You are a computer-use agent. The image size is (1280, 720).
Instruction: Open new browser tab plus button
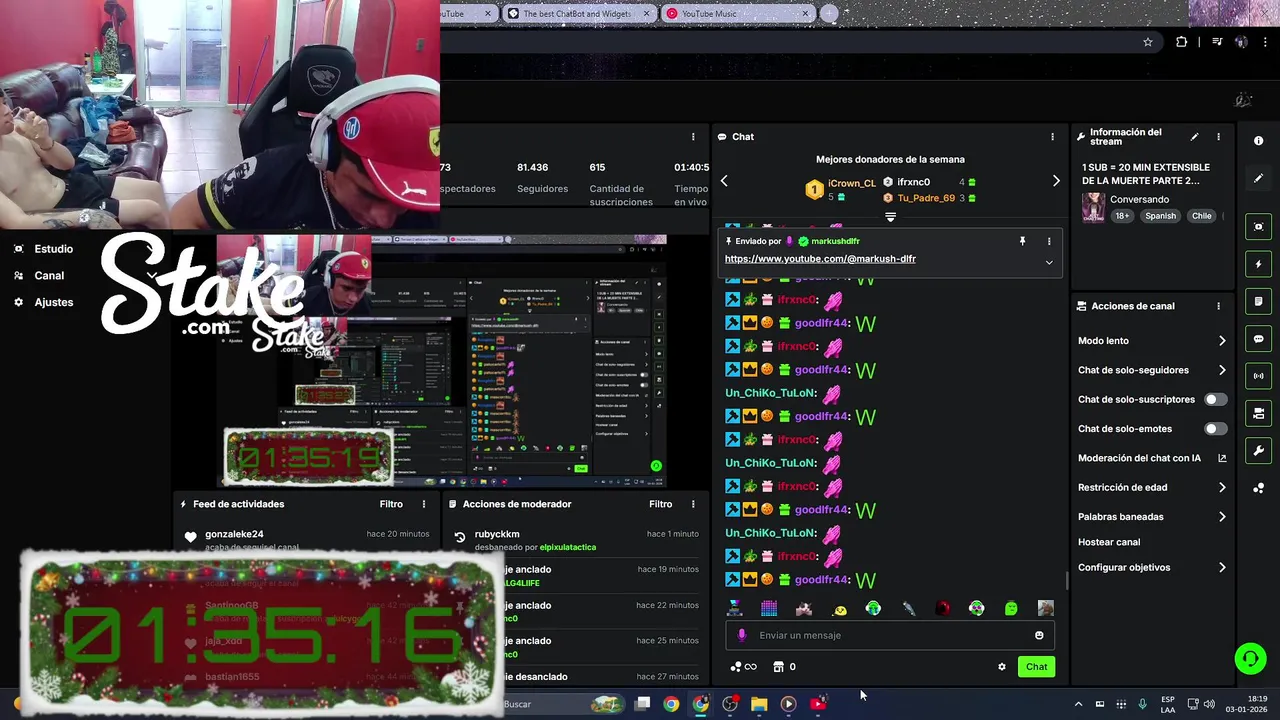(x=828, y=13)
